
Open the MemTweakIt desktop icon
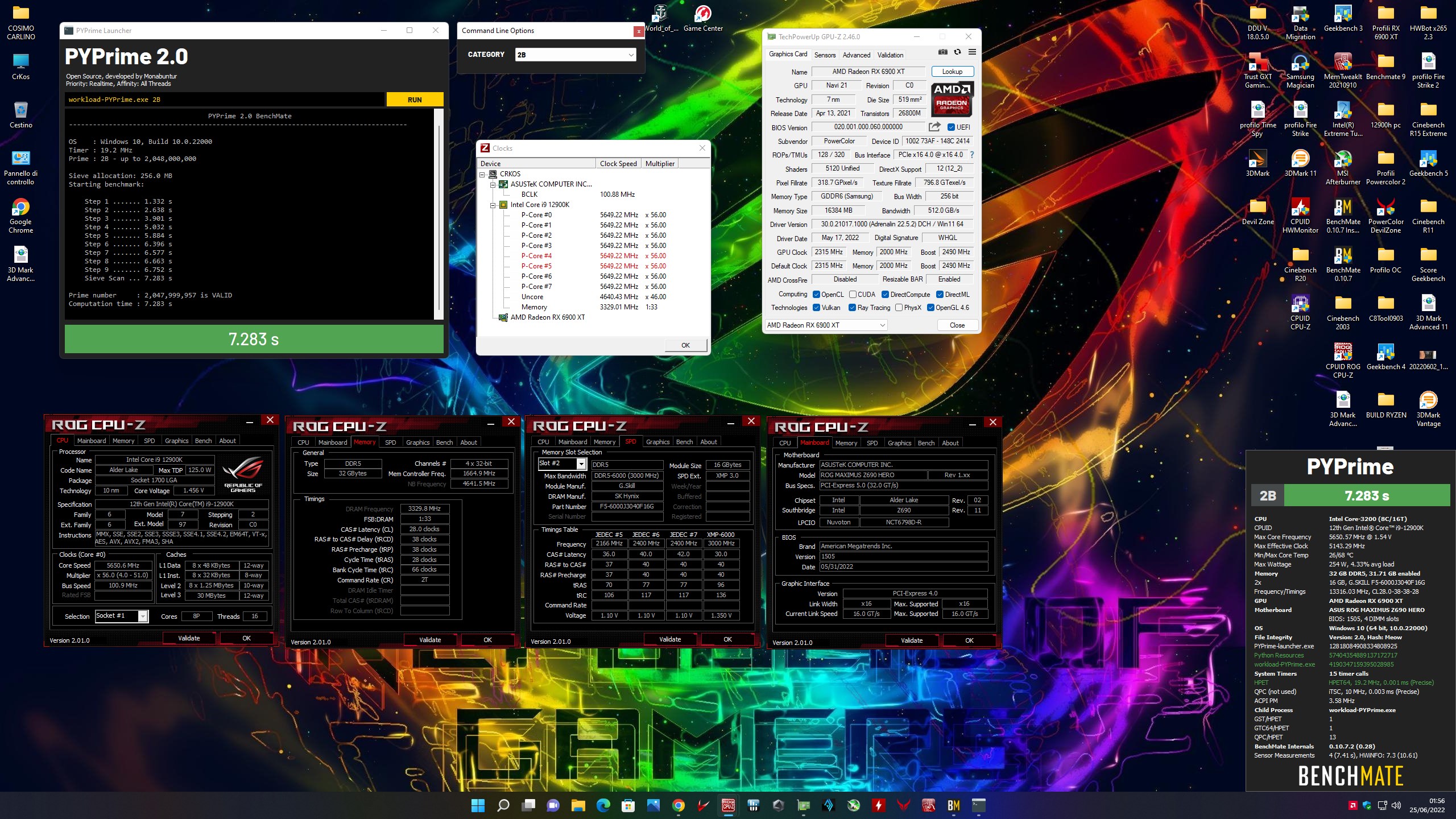coord(1343,71)
